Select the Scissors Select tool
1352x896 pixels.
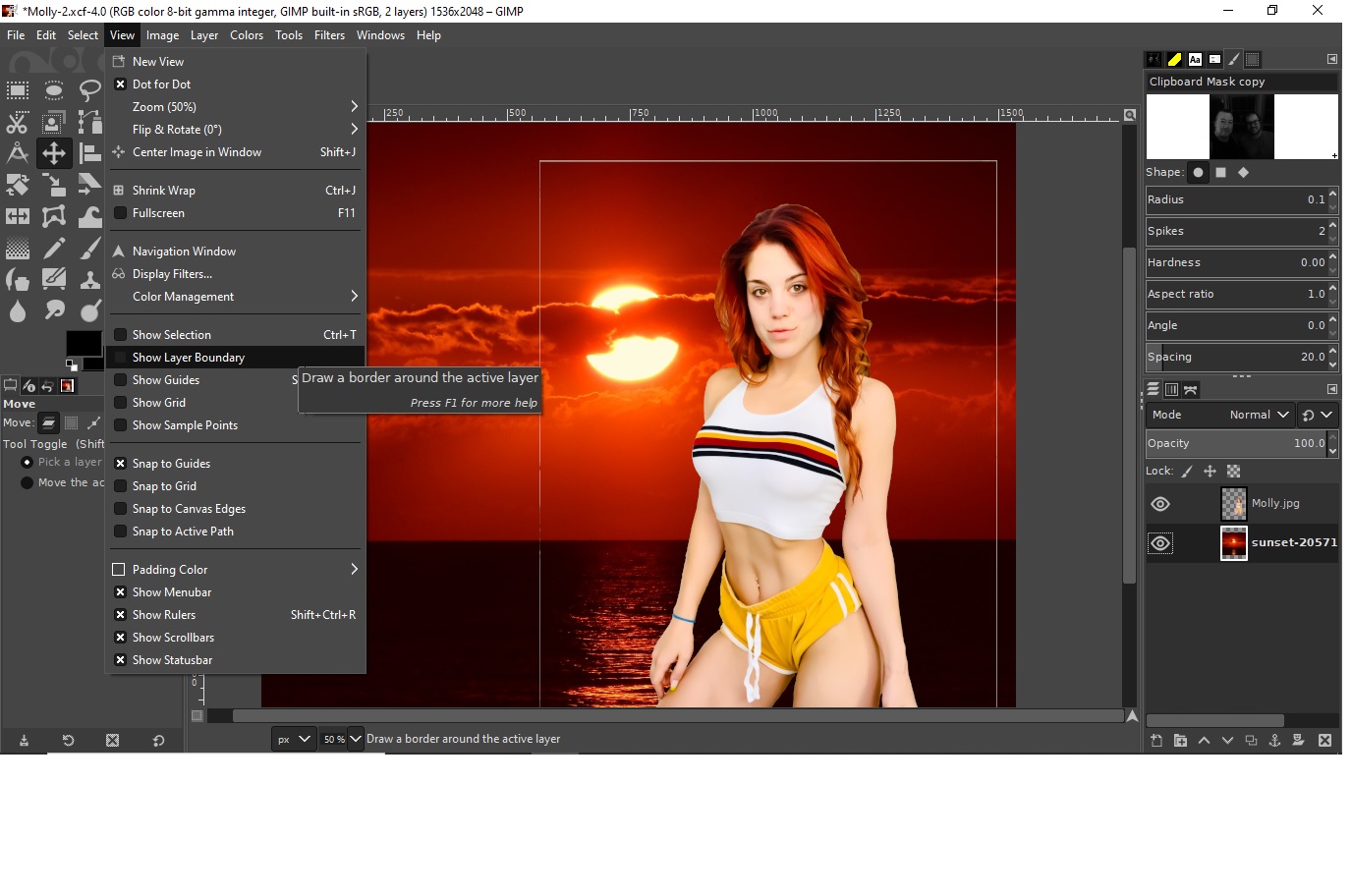tap(18, 123)
